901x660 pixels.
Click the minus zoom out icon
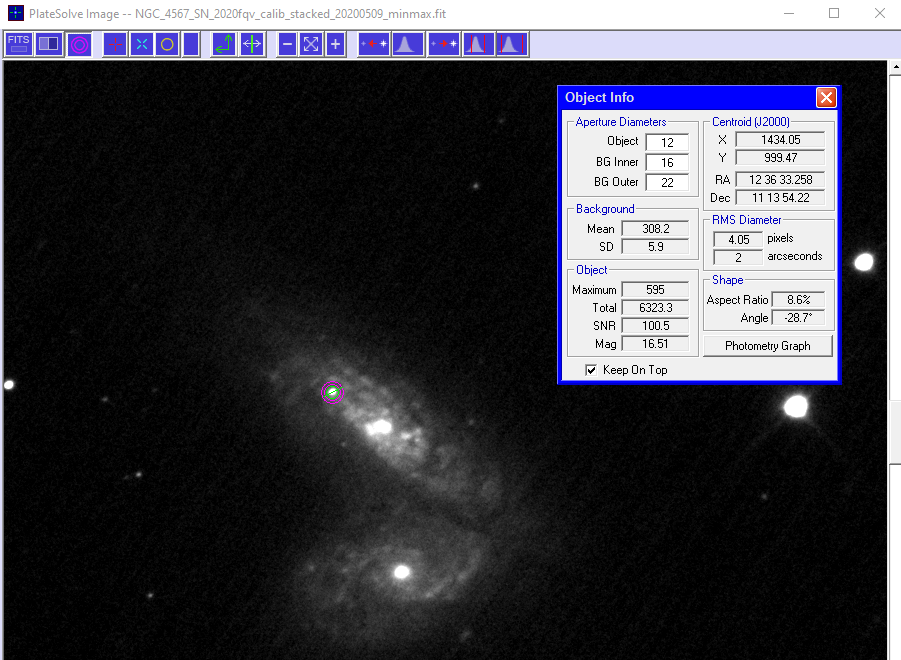287,44
